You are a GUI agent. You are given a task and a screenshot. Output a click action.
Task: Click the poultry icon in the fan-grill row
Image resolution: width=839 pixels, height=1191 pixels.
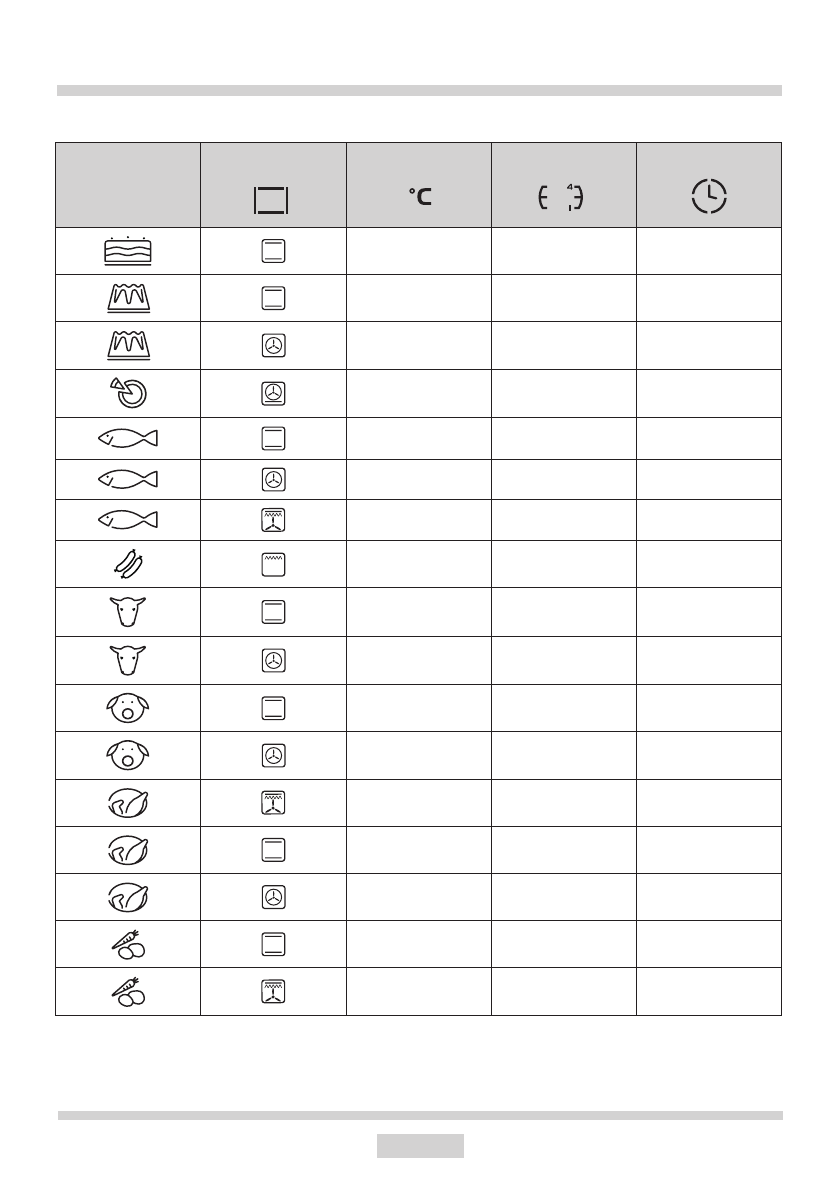click(127, 802)
